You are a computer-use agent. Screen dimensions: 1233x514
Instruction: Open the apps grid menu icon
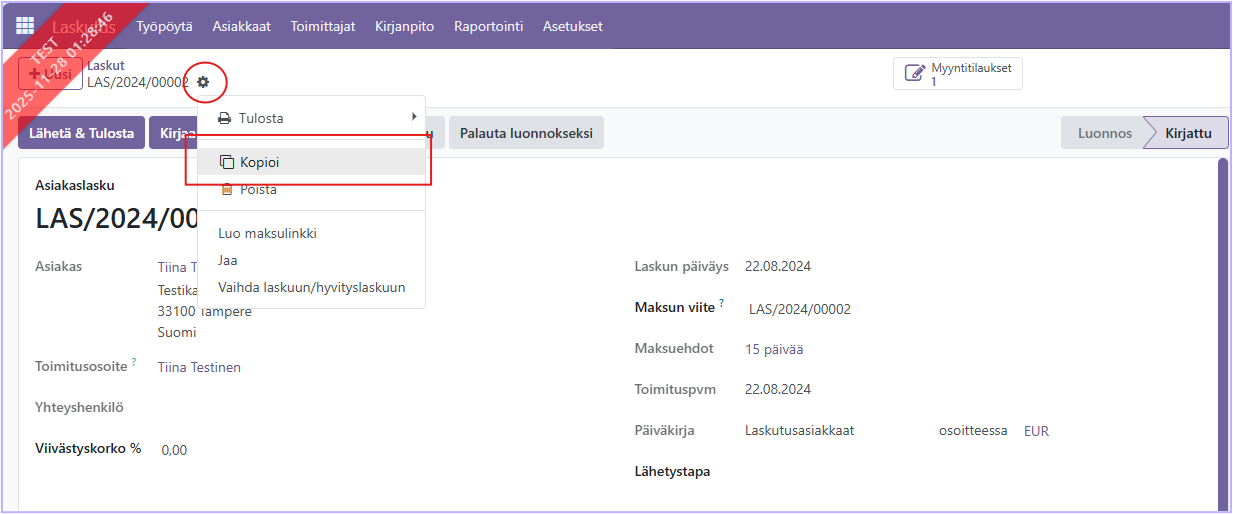click(x=25, y=26)
